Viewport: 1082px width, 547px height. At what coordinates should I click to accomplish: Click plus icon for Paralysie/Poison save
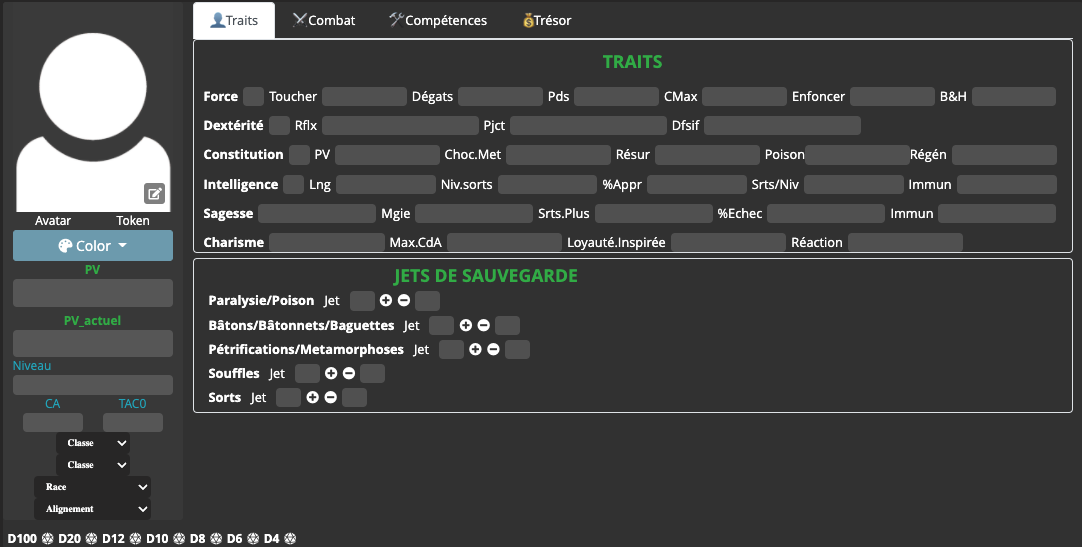click(386, 300)
